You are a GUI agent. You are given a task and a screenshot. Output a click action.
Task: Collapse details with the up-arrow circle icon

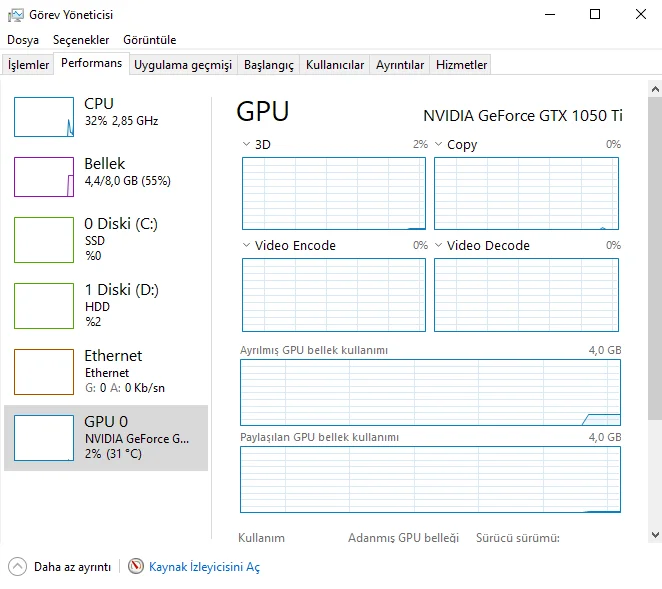(x=17, y=566)
